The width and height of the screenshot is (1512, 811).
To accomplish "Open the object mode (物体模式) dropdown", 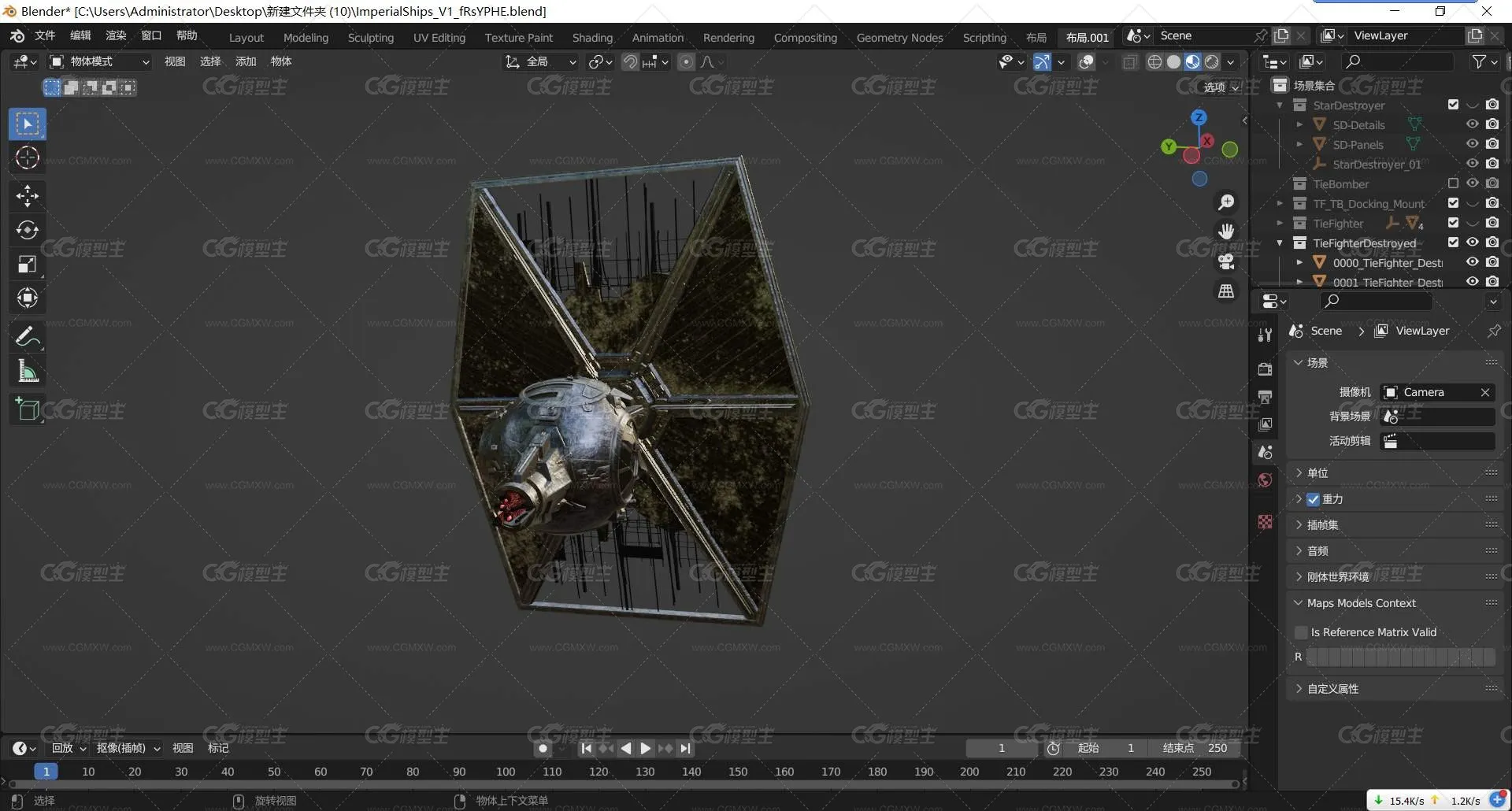I will pos(99,61).
